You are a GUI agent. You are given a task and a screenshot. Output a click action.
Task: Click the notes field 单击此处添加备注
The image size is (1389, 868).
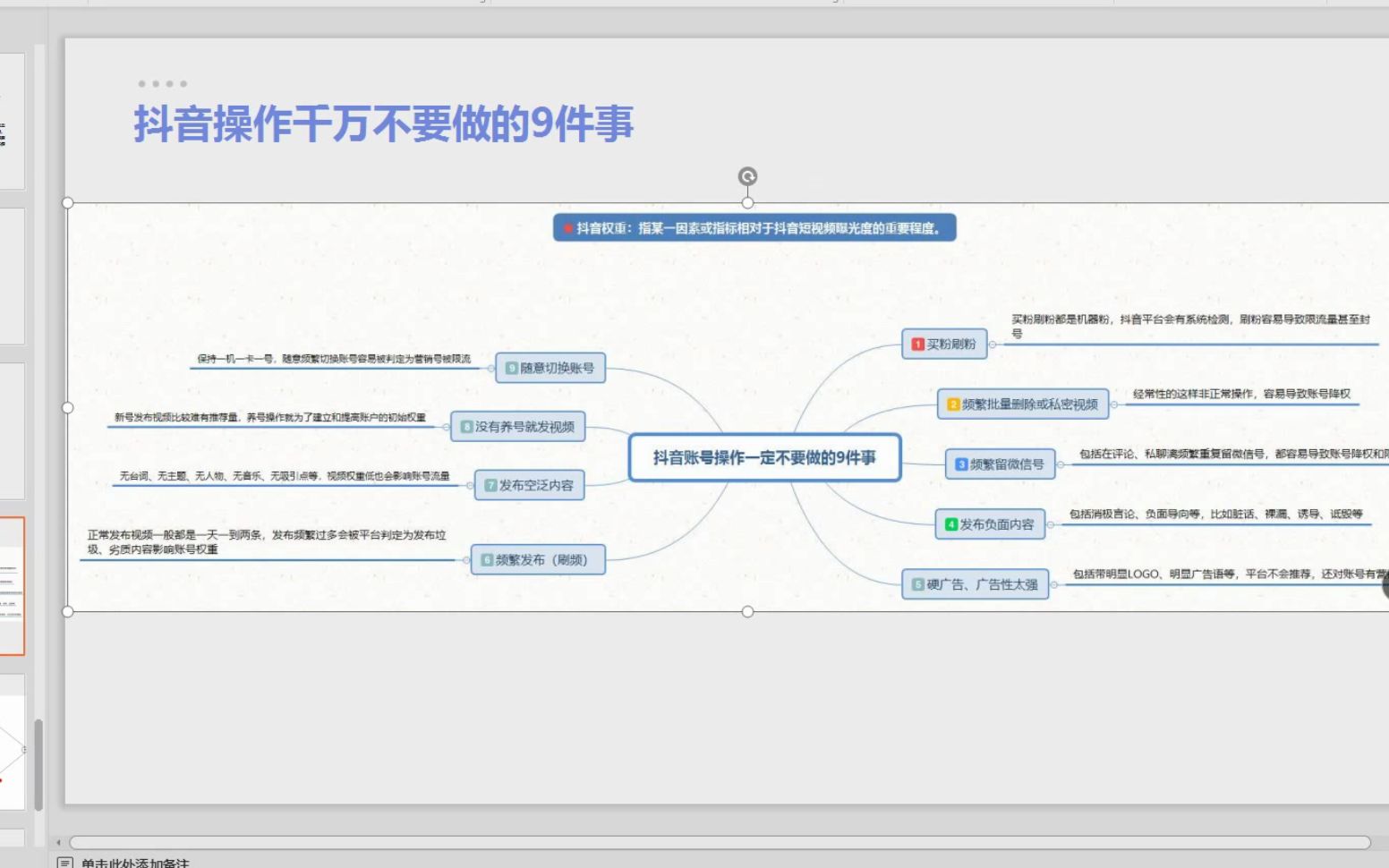point(135,863)
